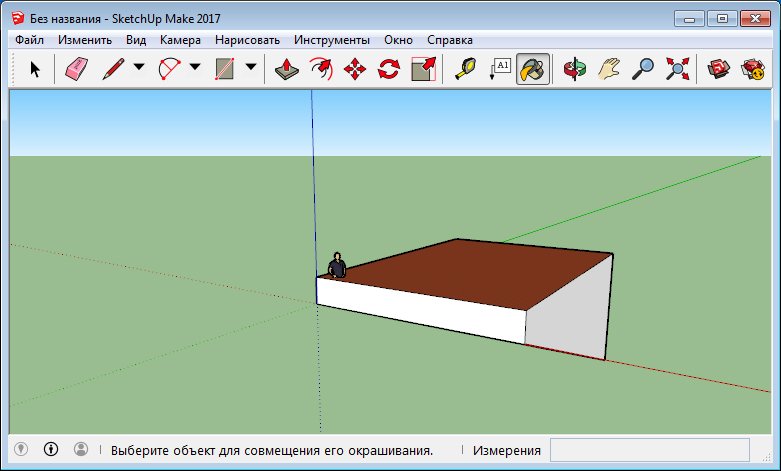Screen dimensions: 781x471
Task: Select the Move tool with red arrows
Action: (354, 68)
